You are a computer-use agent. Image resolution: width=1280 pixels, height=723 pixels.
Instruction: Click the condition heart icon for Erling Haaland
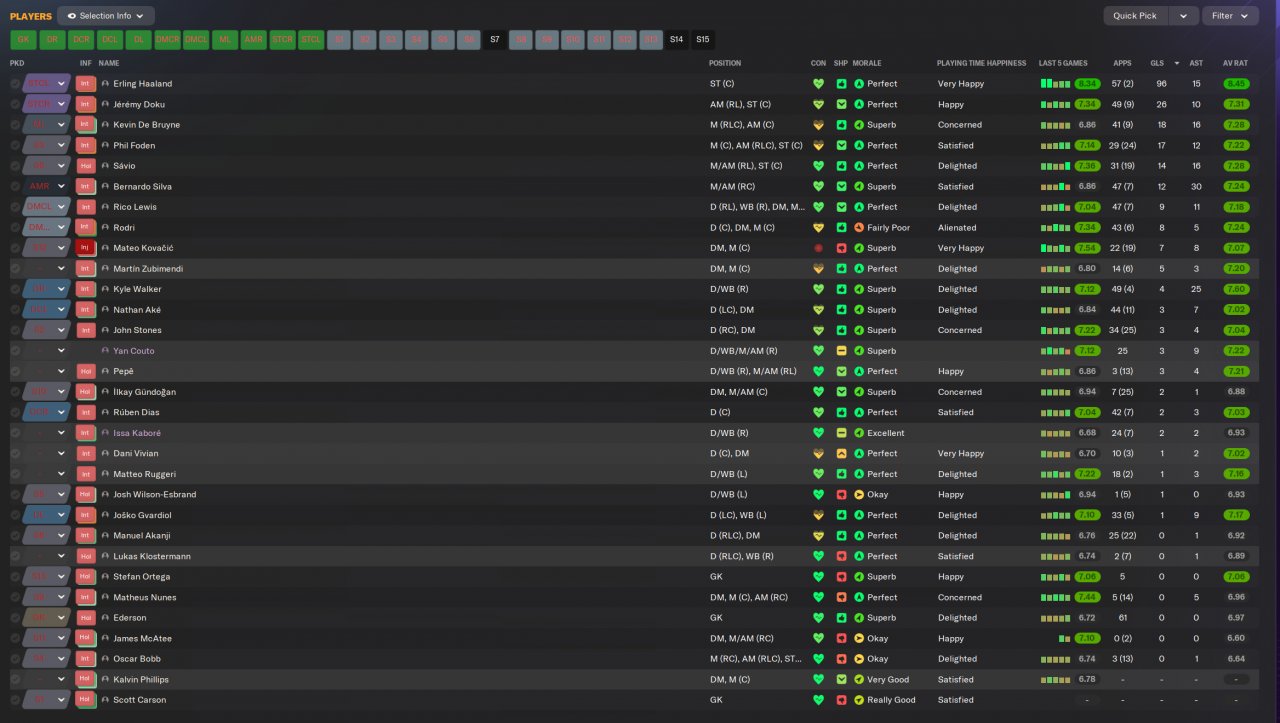click(x=818, y=84)
